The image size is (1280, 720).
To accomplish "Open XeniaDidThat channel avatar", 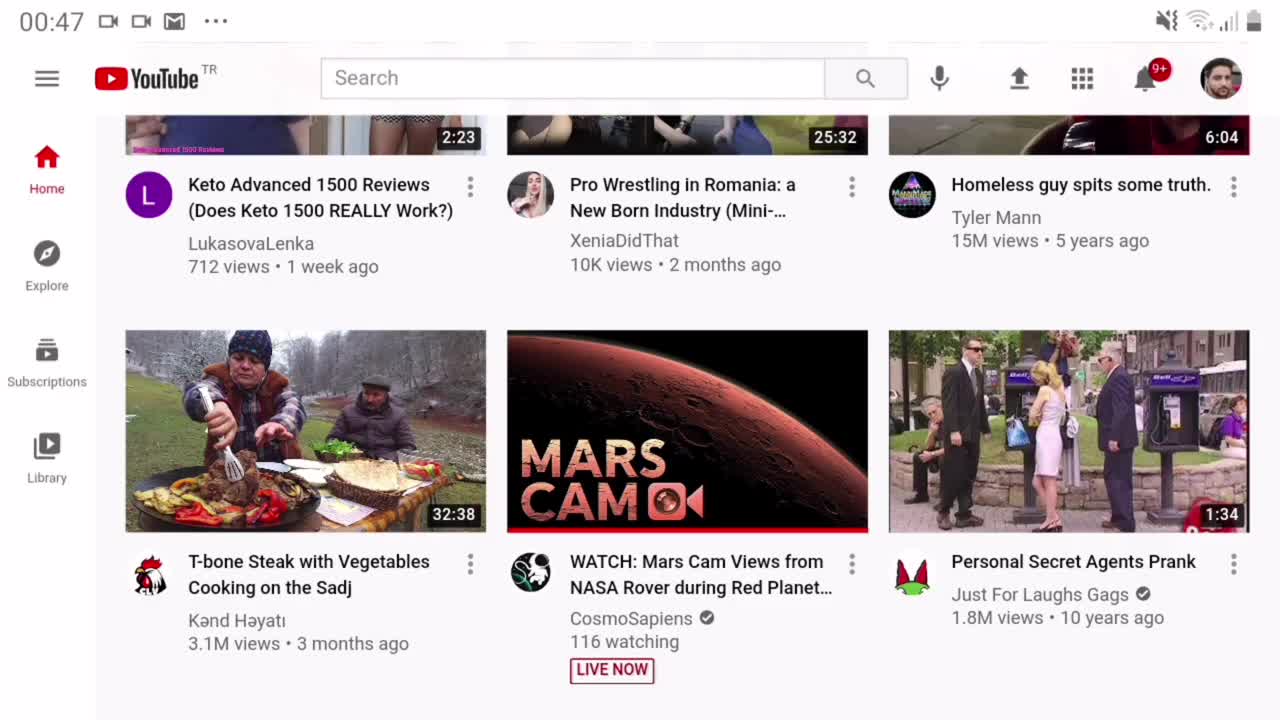I will [531, 195].
